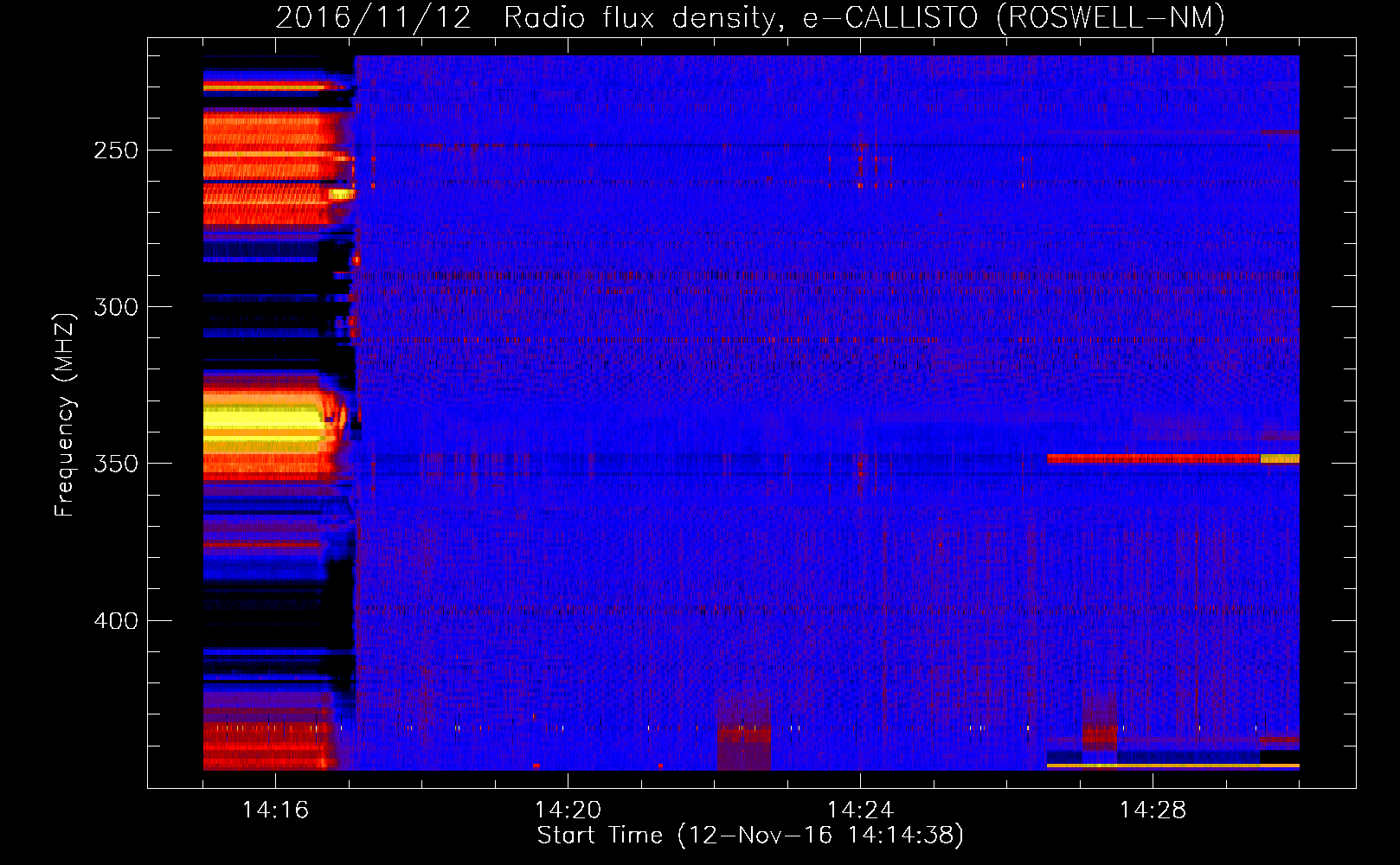Click the 250 frequency tick label
The image size is (1400, 865).
(x=116, y=151)
